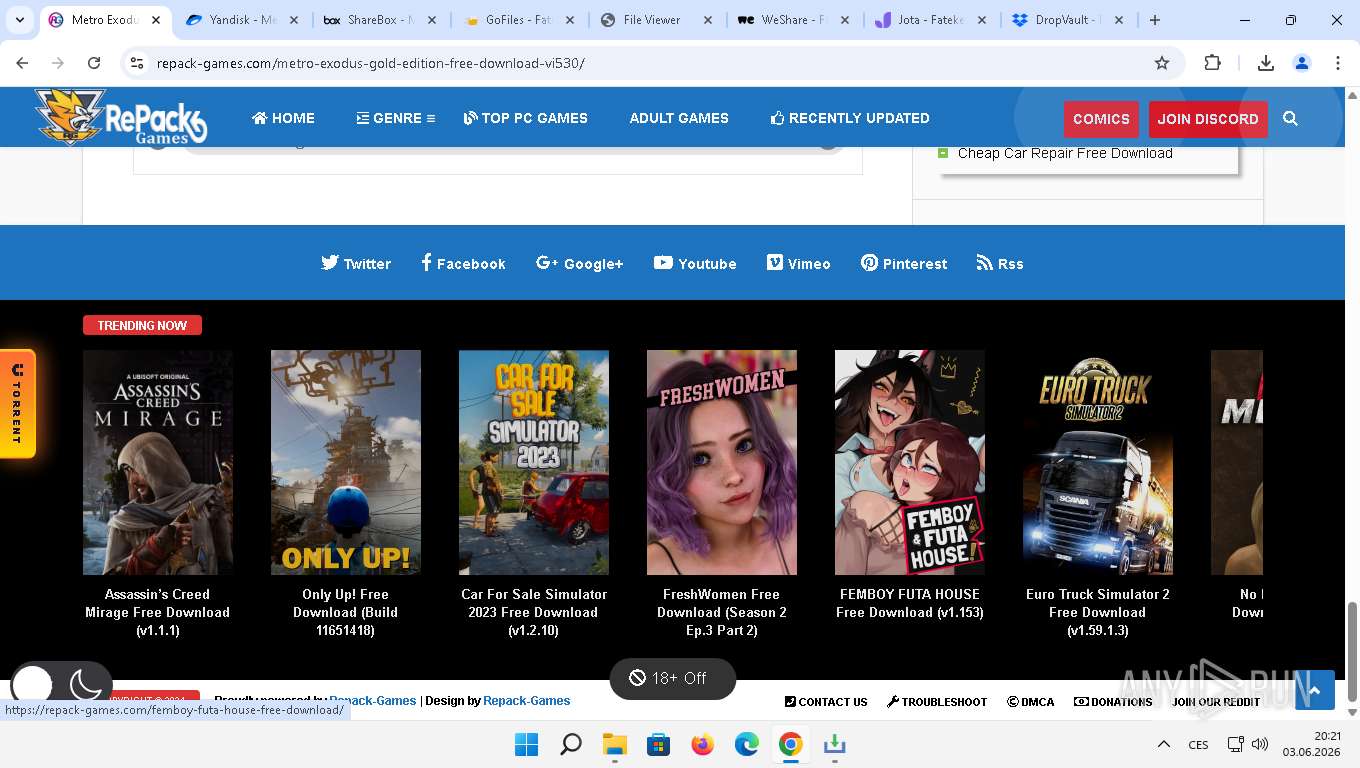The height and width of the screenshot is (768, 1360).
Task: Open the Twitter social link
Action: (x=356, y=263)
